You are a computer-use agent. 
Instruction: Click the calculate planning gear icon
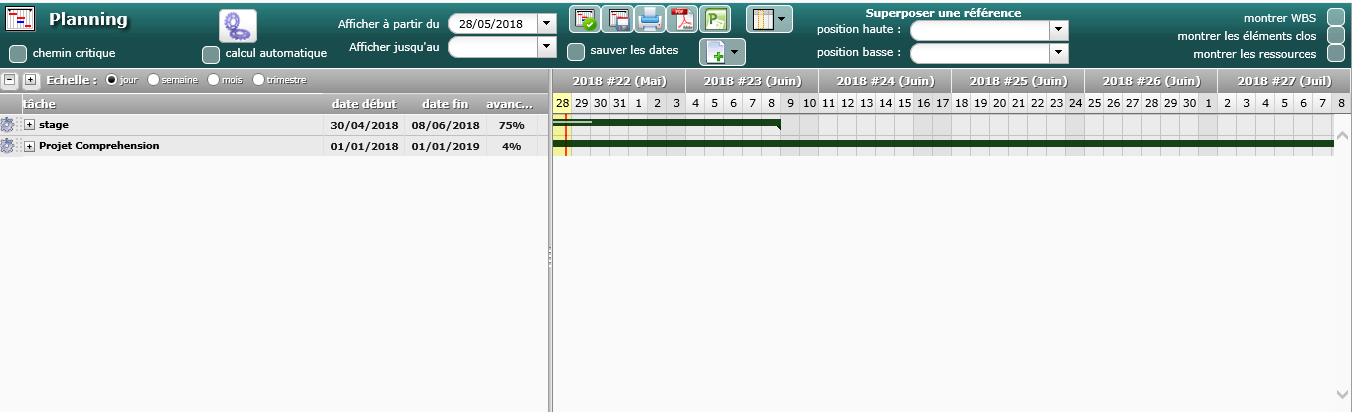238,25
